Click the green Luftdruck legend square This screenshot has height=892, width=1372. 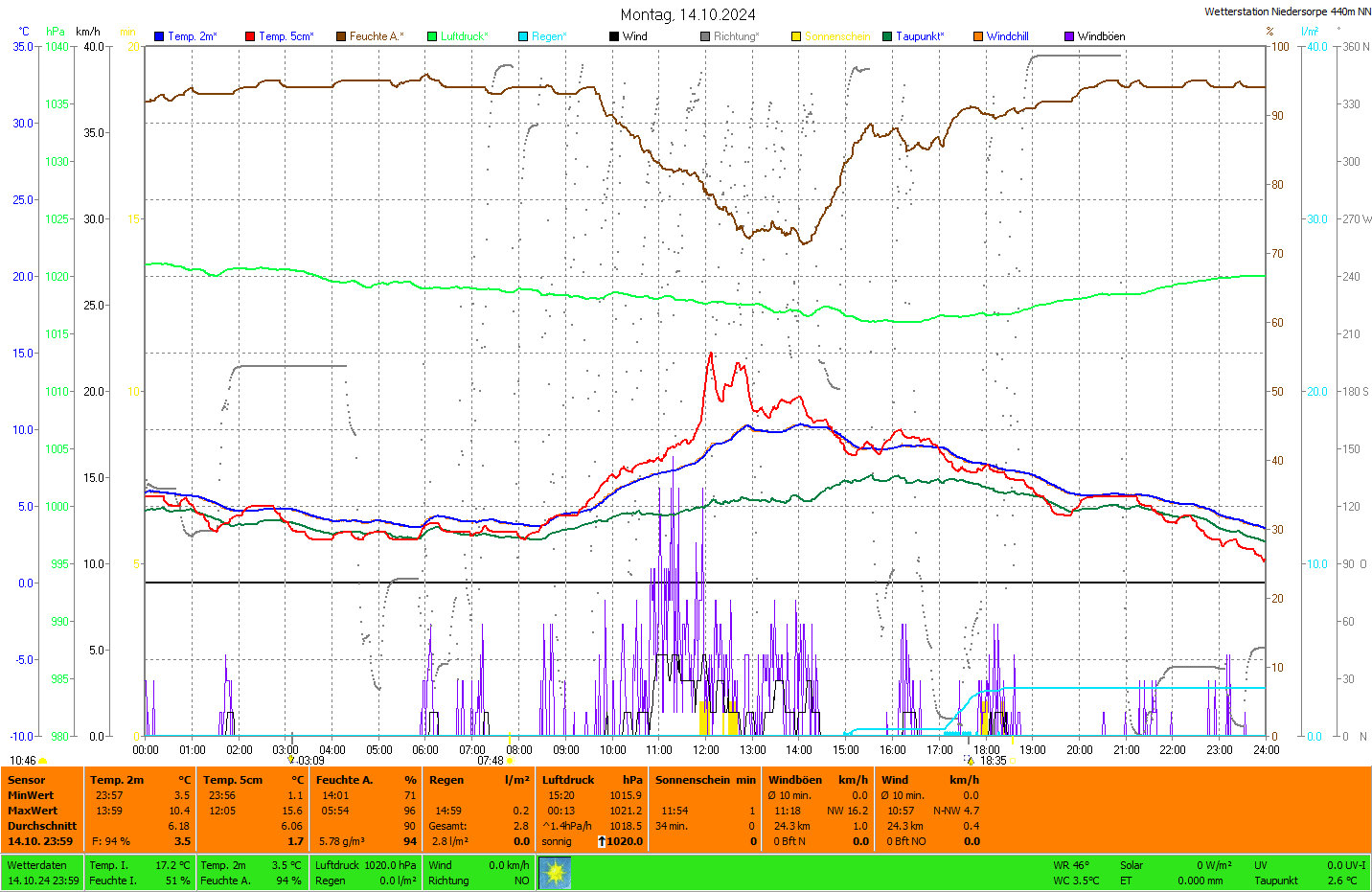[x=432, y=36]
